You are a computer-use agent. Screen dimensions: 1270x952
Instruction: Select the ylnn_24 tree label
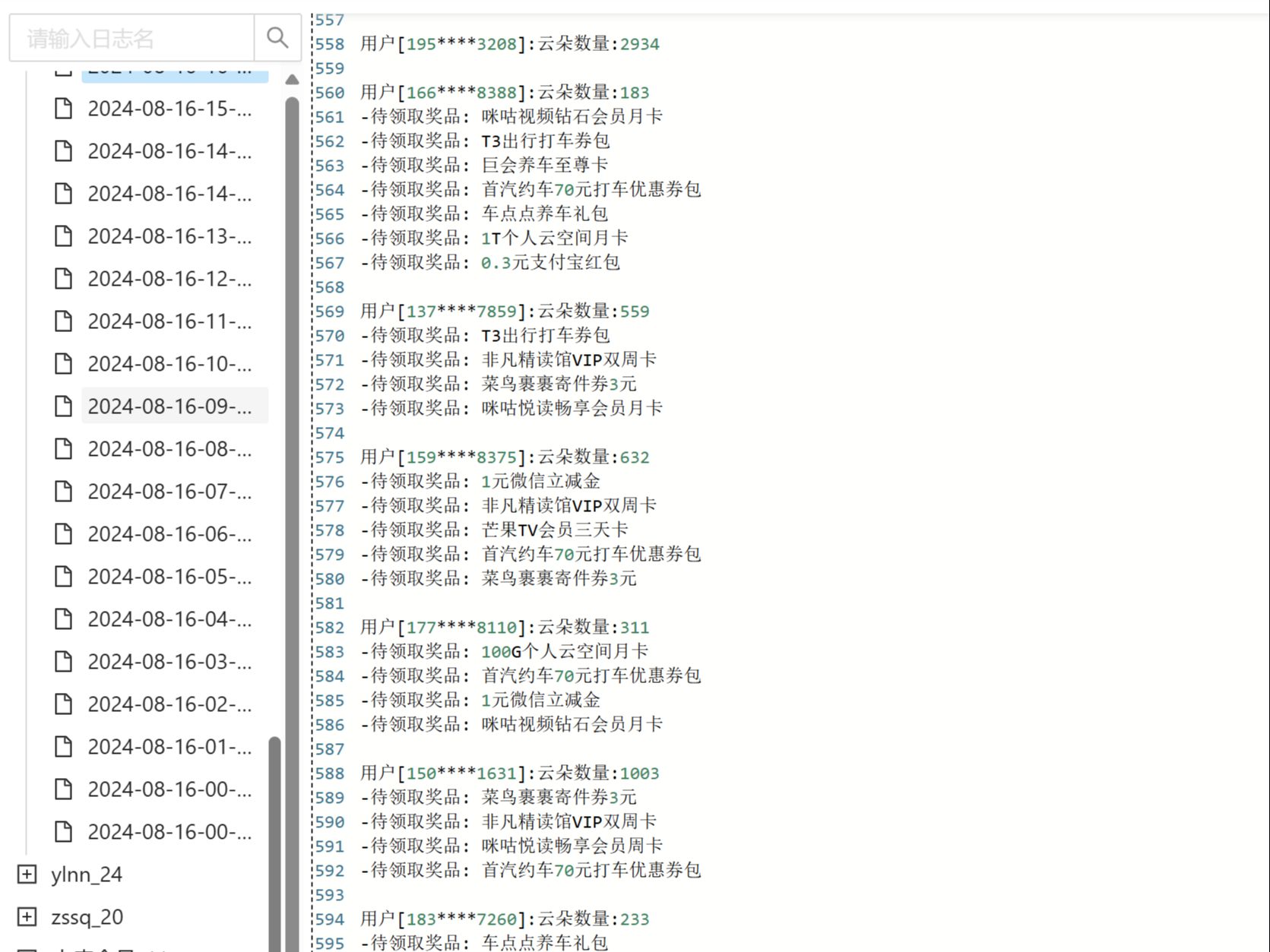(87, 875)
